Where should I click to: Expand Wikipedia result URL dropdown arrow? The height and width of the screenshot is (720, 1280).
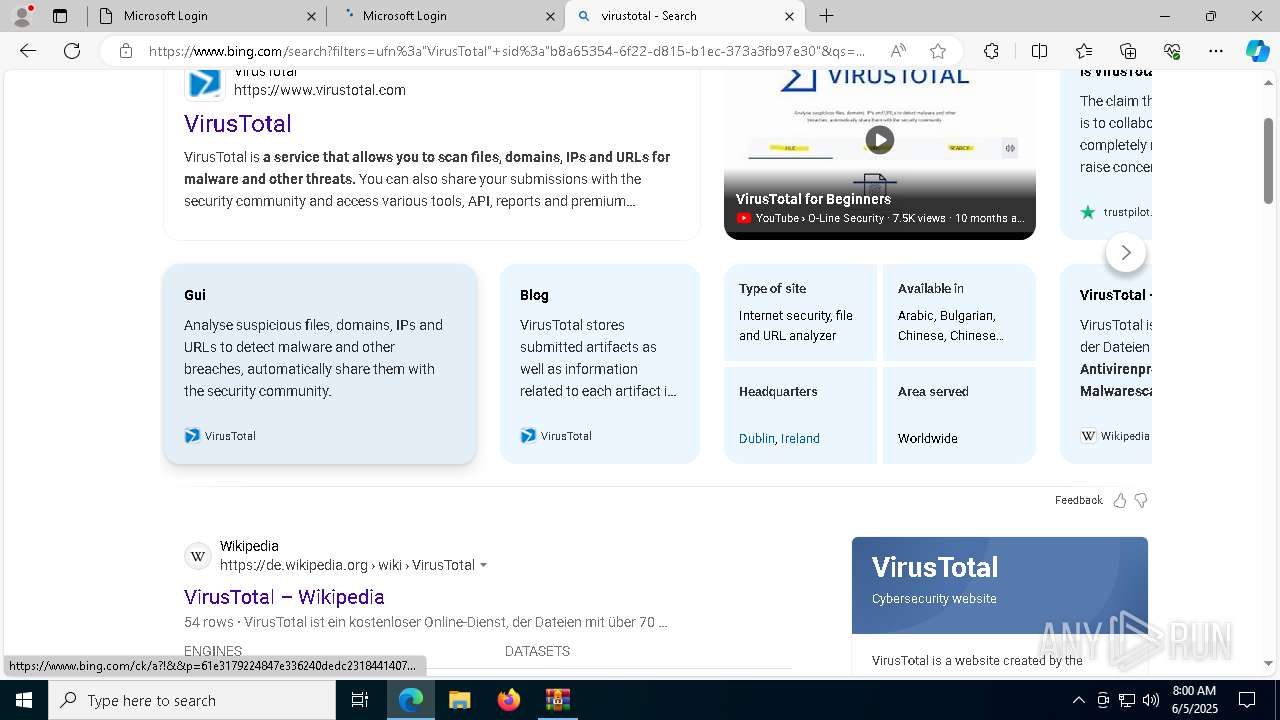pyautogui.click(x=483, y=566)
